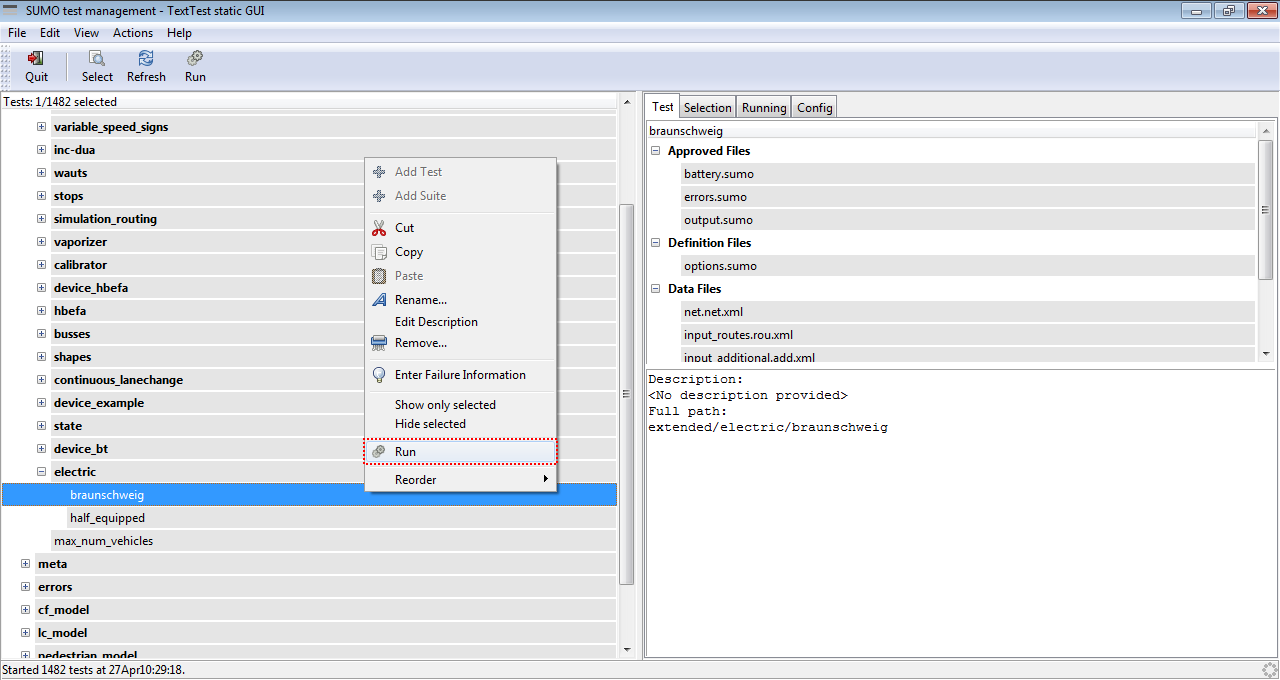Open the Actions menu
This screenshot has width=1280, height=680.
tap(133, 33)
